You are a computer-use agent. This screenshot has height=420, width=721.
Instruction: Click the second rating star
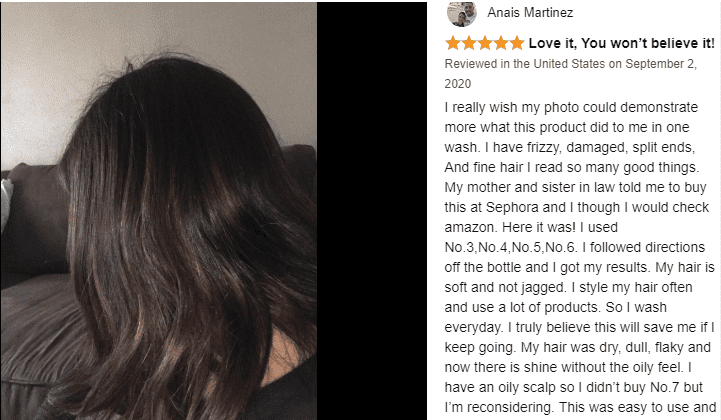coord(469,43)
